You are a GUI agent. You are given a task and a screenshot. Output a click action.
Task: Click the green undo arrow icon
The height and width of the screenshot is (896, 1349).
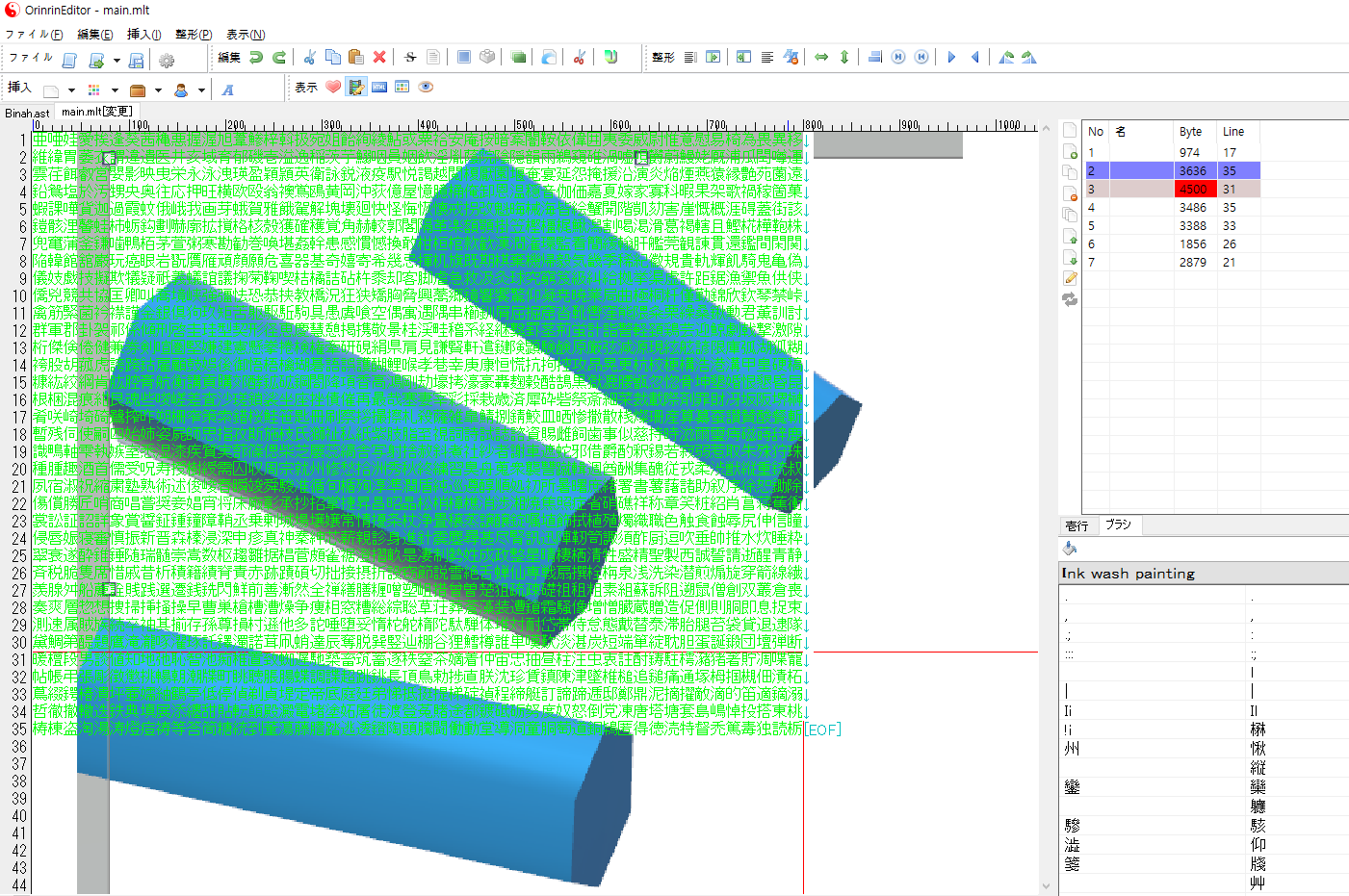click(256, 58)
